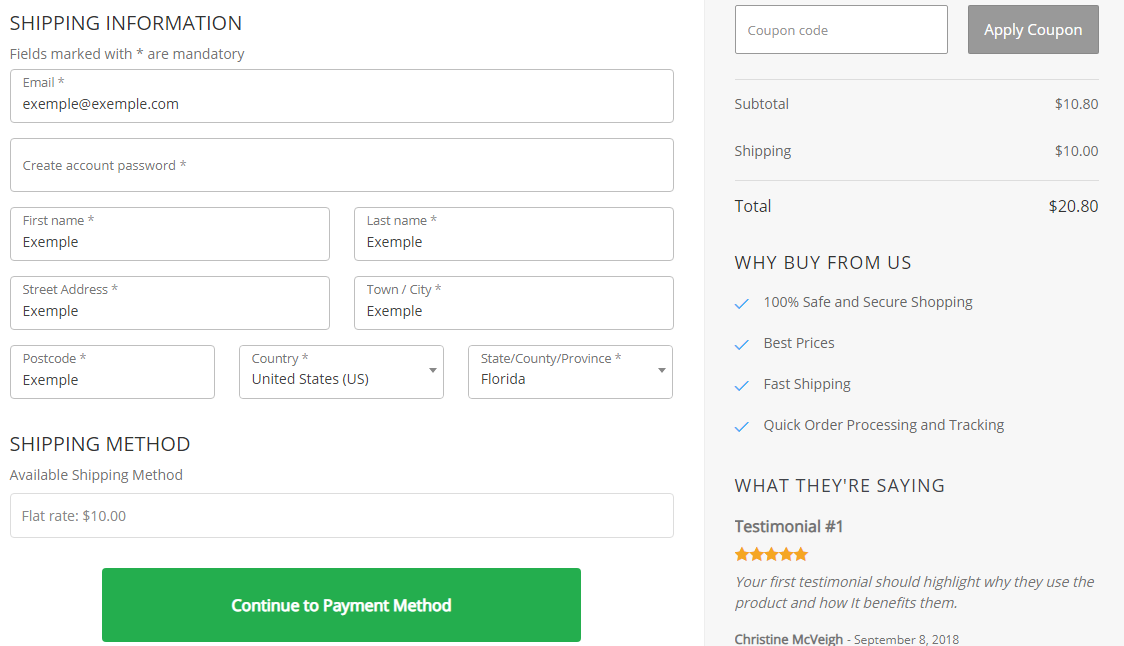Screen dimensions: 1124x646
Task: Select the Street Address field
Action: (170, 303)
